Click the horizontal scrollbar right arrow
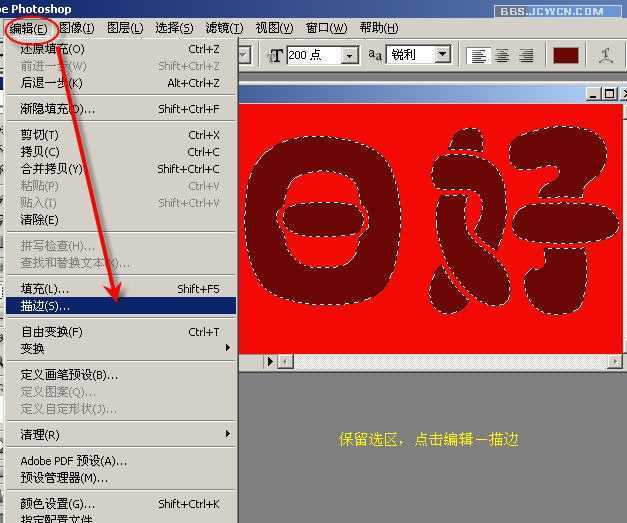627x523 pixels. point(614,361)
